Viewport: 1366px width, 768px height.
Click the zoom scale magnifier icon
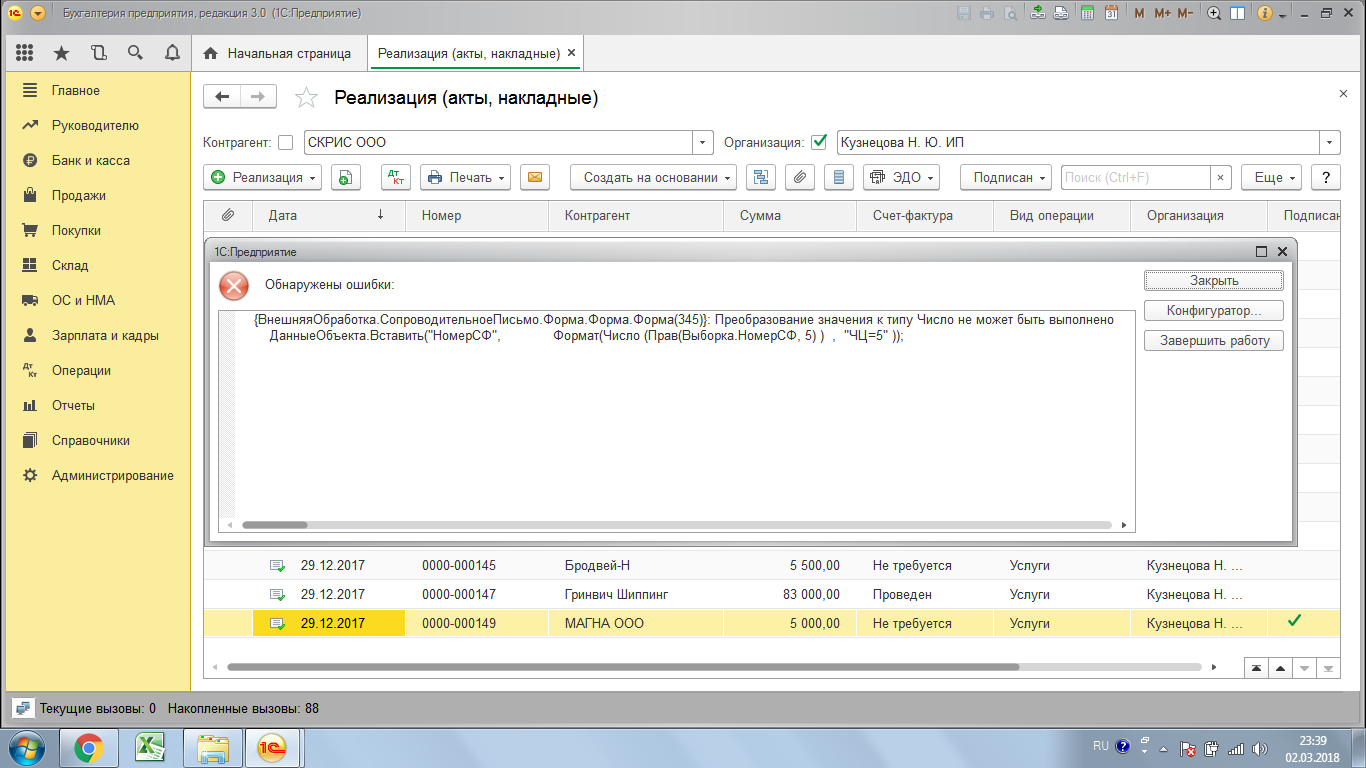pos(1214,14)
